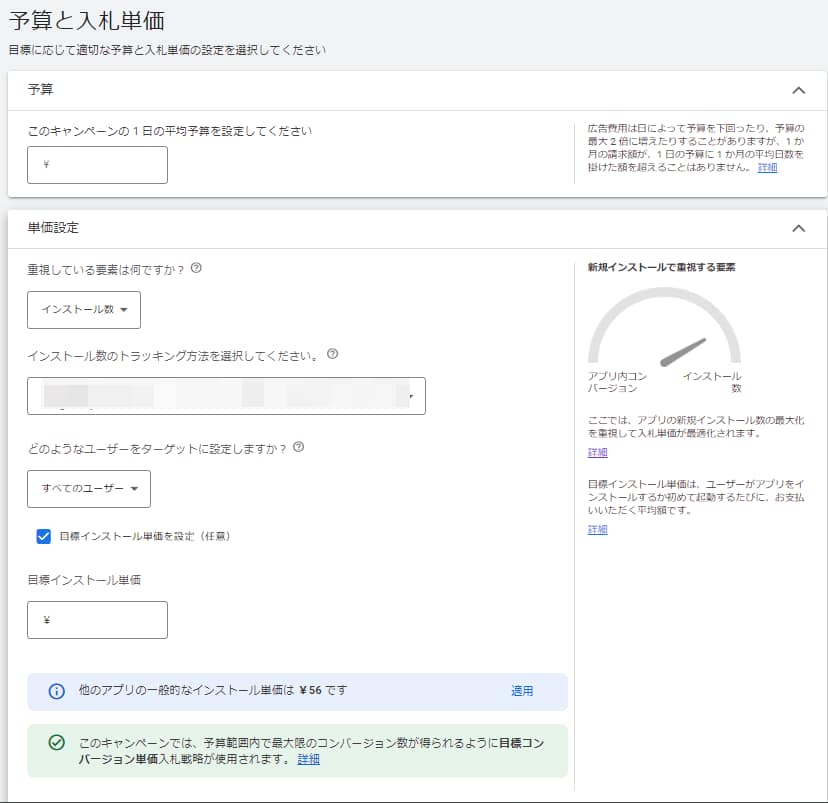Open the インストール数 dropdown
Viewport: 828px width, 803px height.
click(84, 310)
